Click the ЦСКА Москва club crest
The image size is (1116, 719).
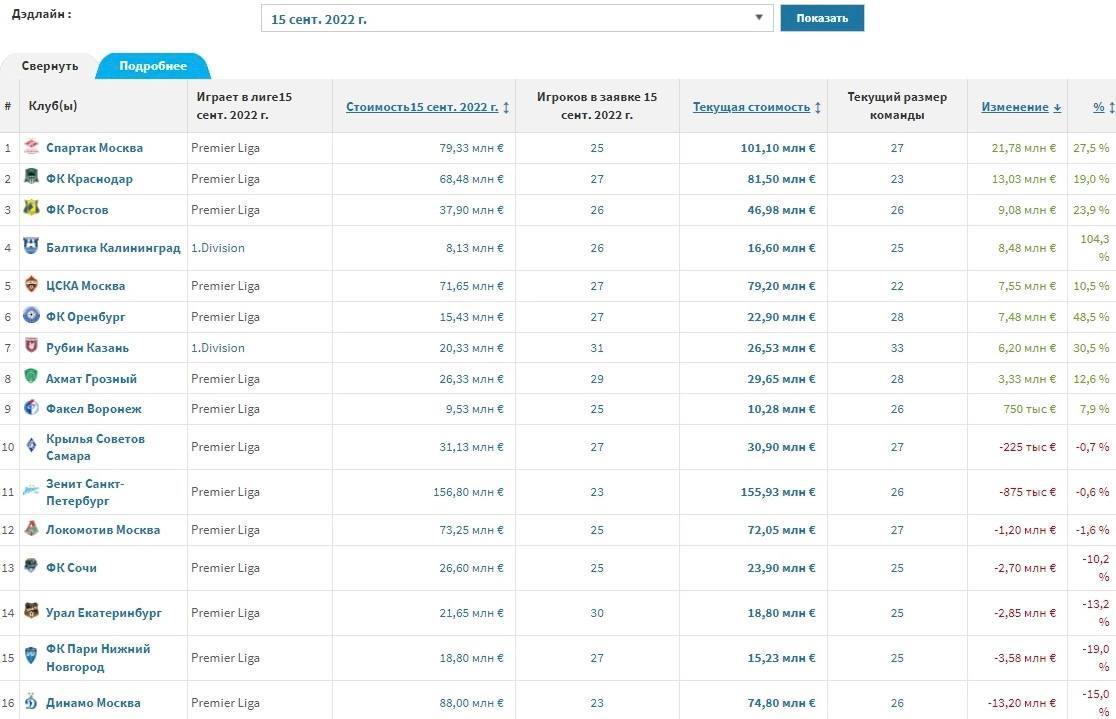(31, 284)
